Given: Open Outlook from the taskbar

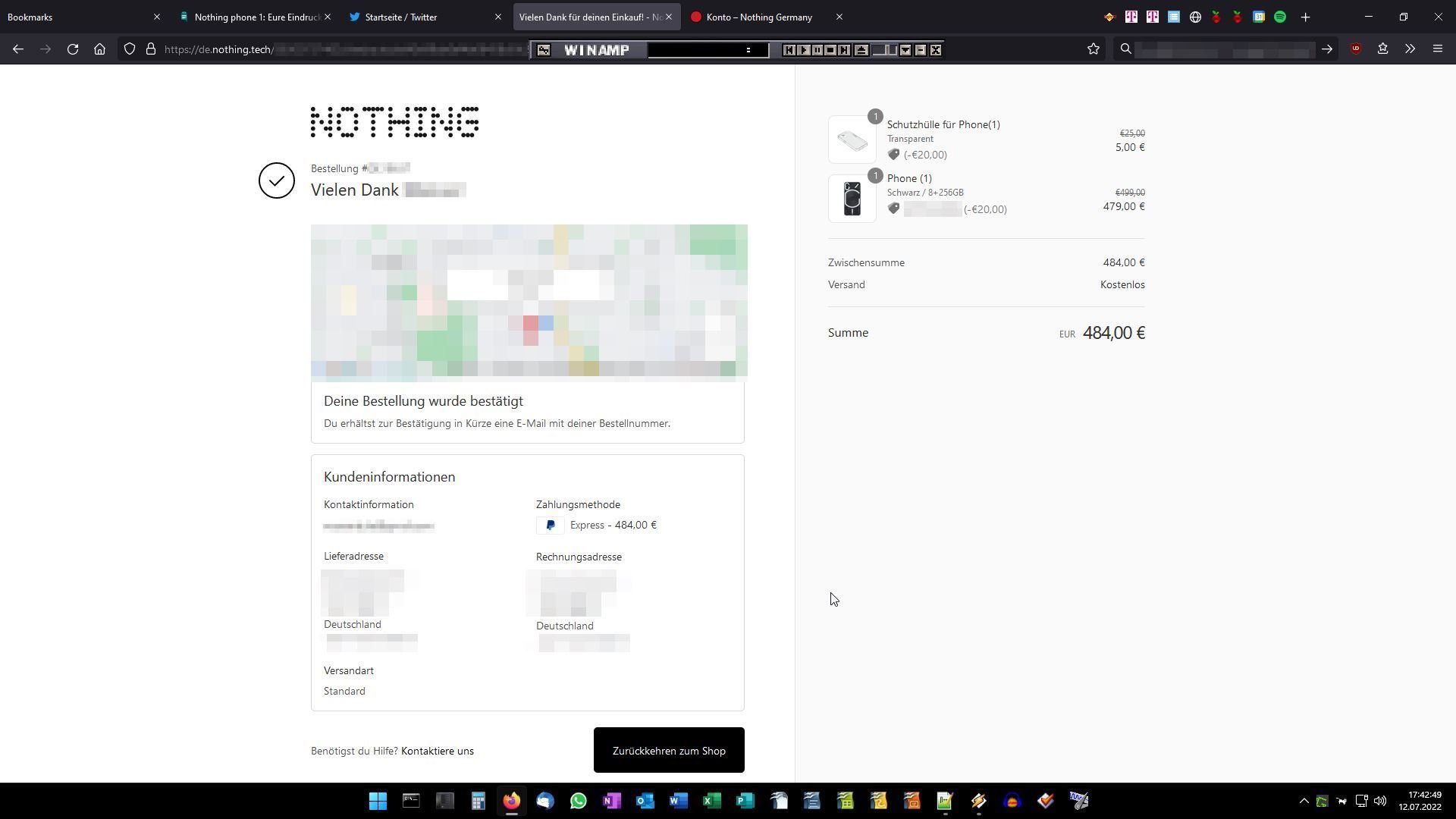Looking at the screenshot, I should [645, 801].
